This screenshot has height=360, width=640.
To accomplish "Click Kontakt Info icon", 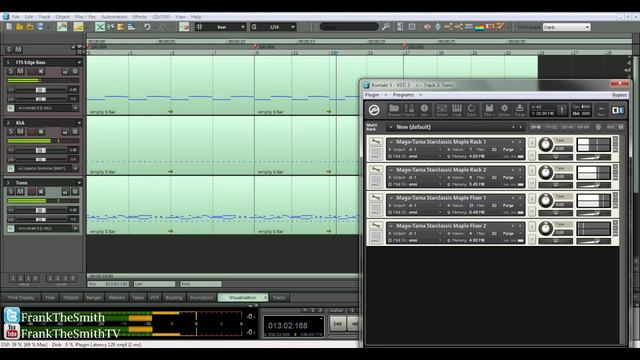I will [x=424, y=110].
